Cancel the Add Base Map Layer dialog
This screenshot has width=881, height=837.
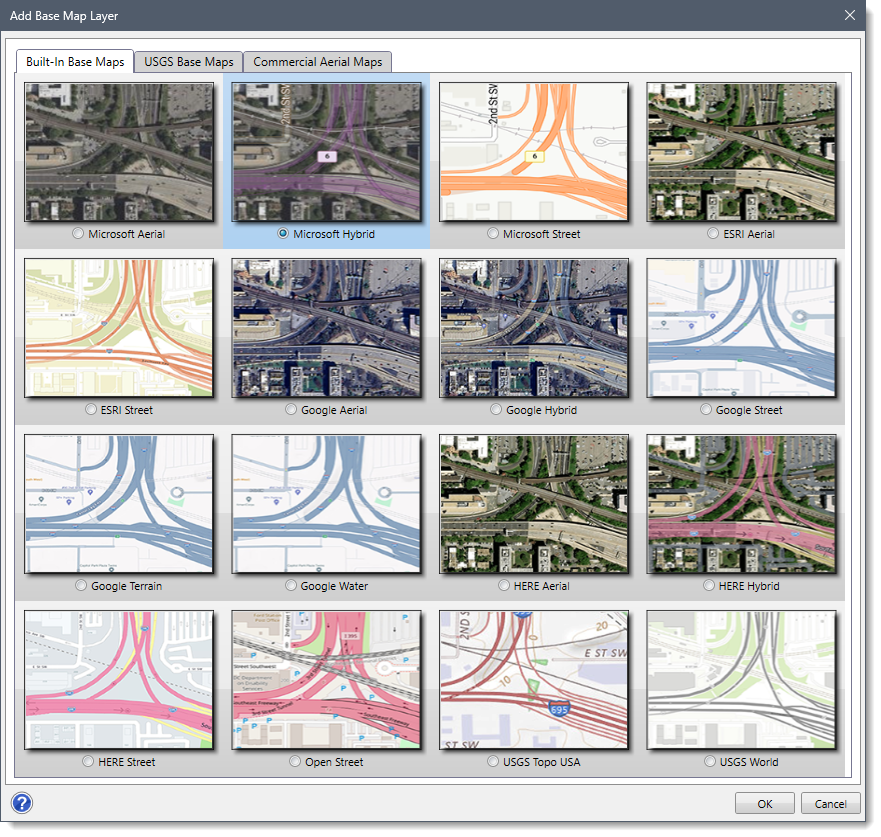tap(830, 803)
